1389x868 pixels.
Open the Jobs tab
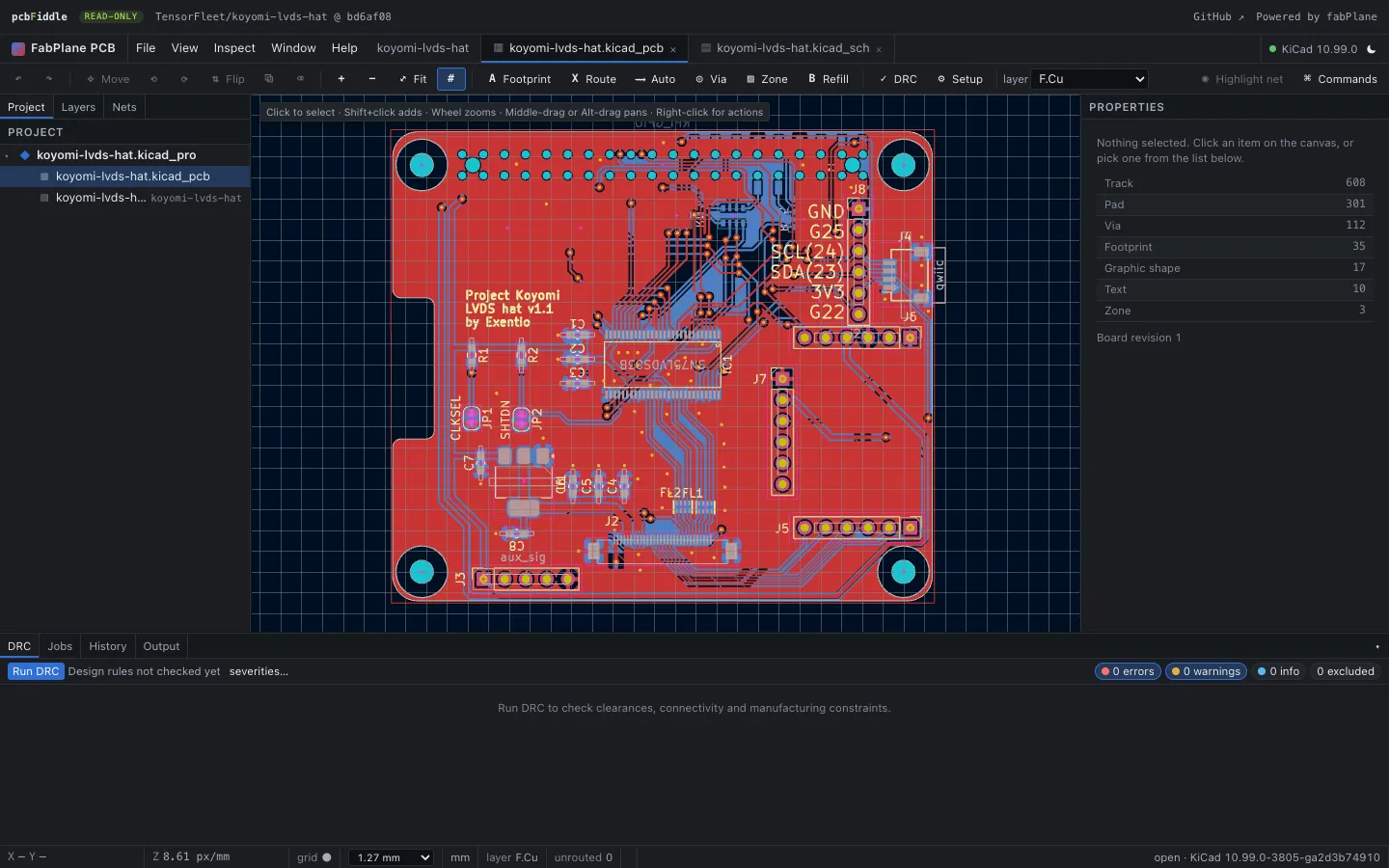coord(60,646)
